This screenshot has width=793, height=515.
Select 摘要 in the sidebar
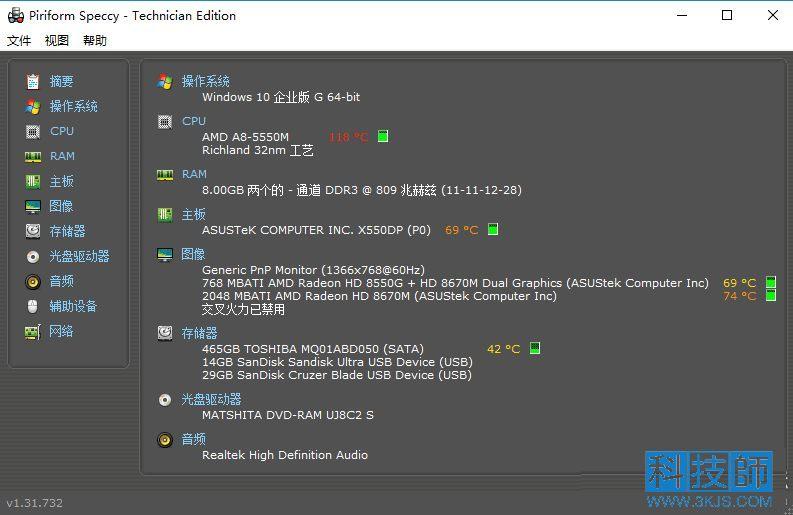(61, 81)
